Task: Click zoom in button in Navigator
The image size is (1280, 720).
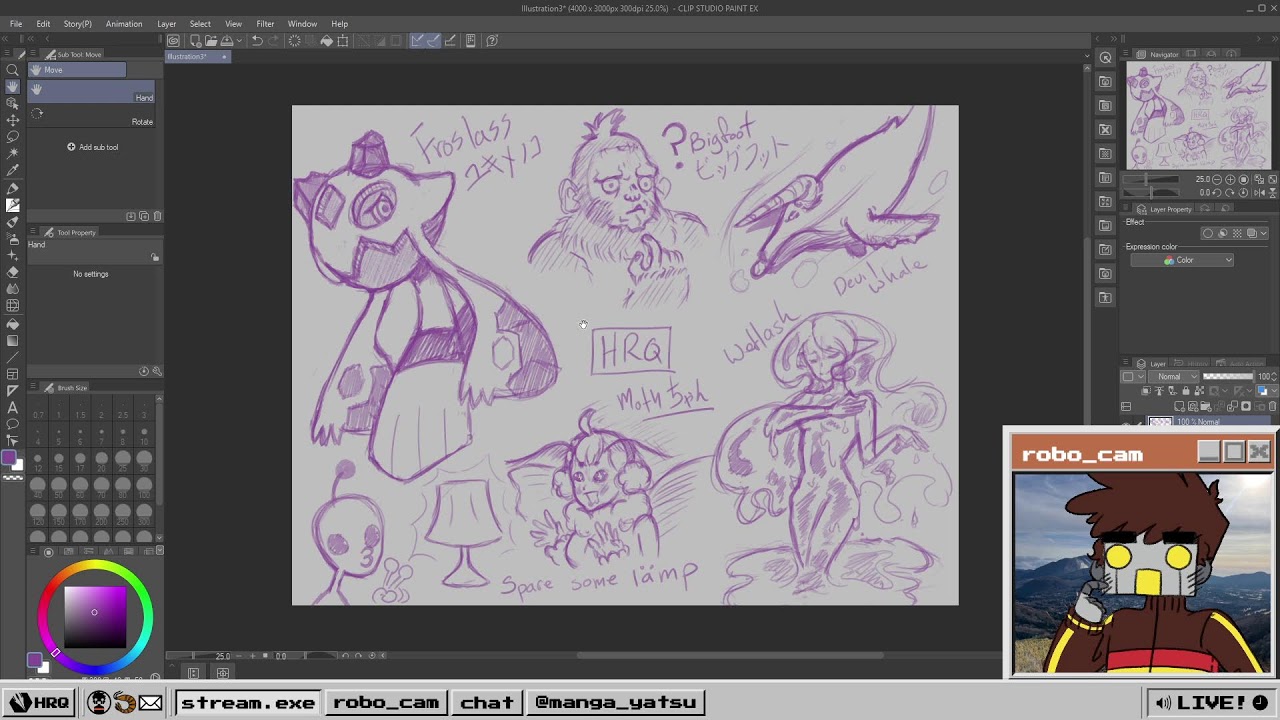Action: (1232, 180)
